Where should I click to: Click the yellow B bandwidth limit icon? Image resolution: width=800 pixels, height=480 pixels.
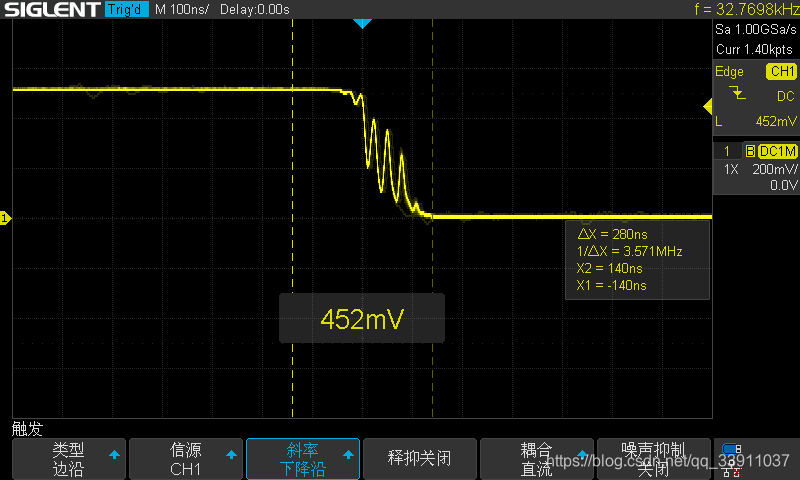750,151
